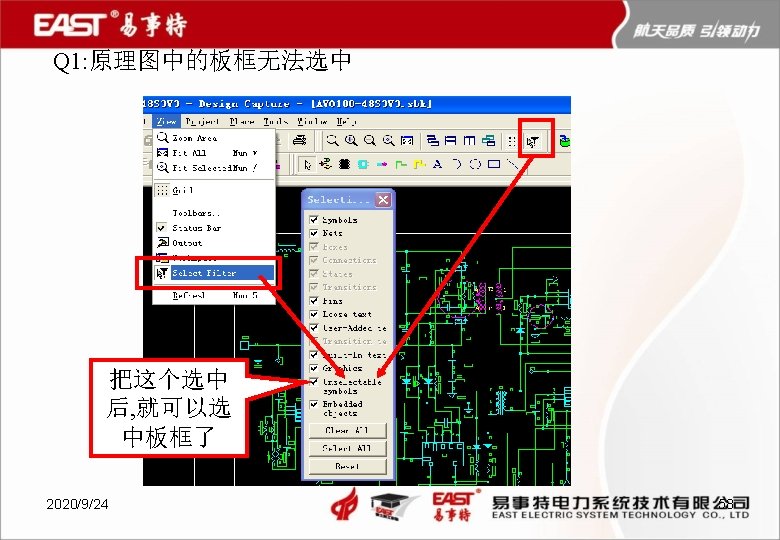Click the Select All button
This screenshot has width=780, height=540.
(347, 449)
